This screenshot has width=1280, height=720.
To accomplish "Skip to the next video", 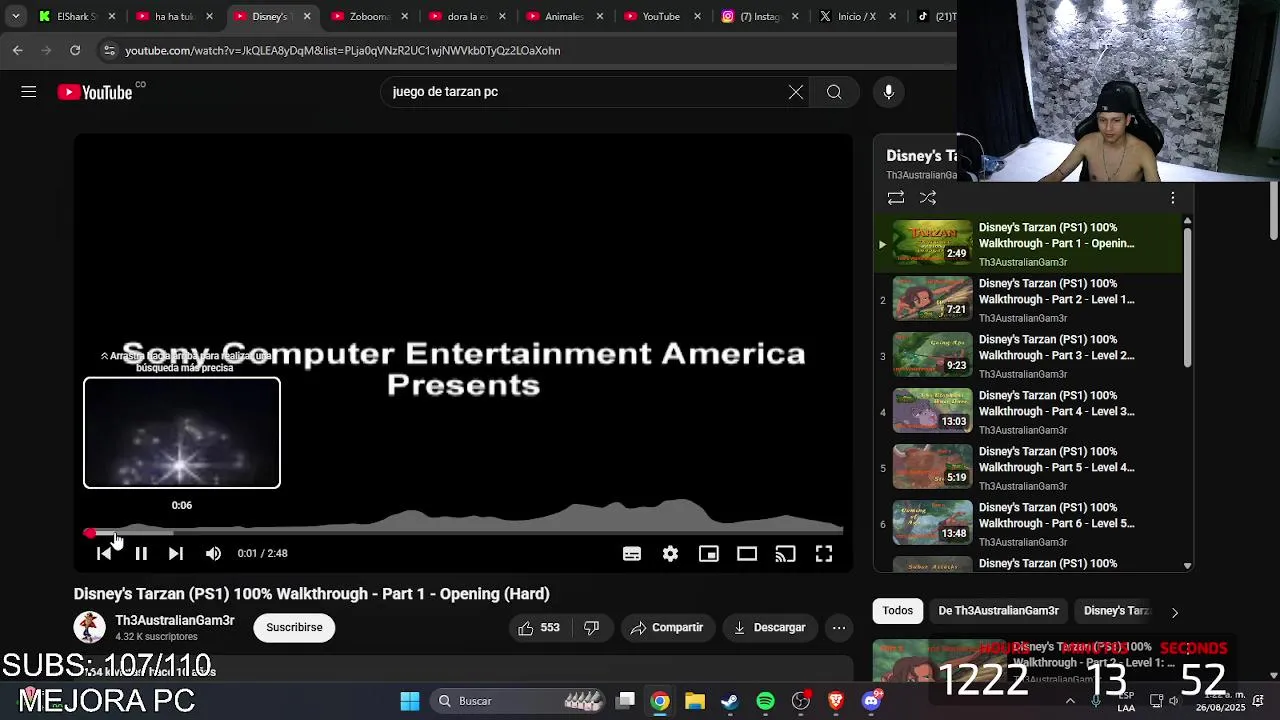I will pos(176,553).
